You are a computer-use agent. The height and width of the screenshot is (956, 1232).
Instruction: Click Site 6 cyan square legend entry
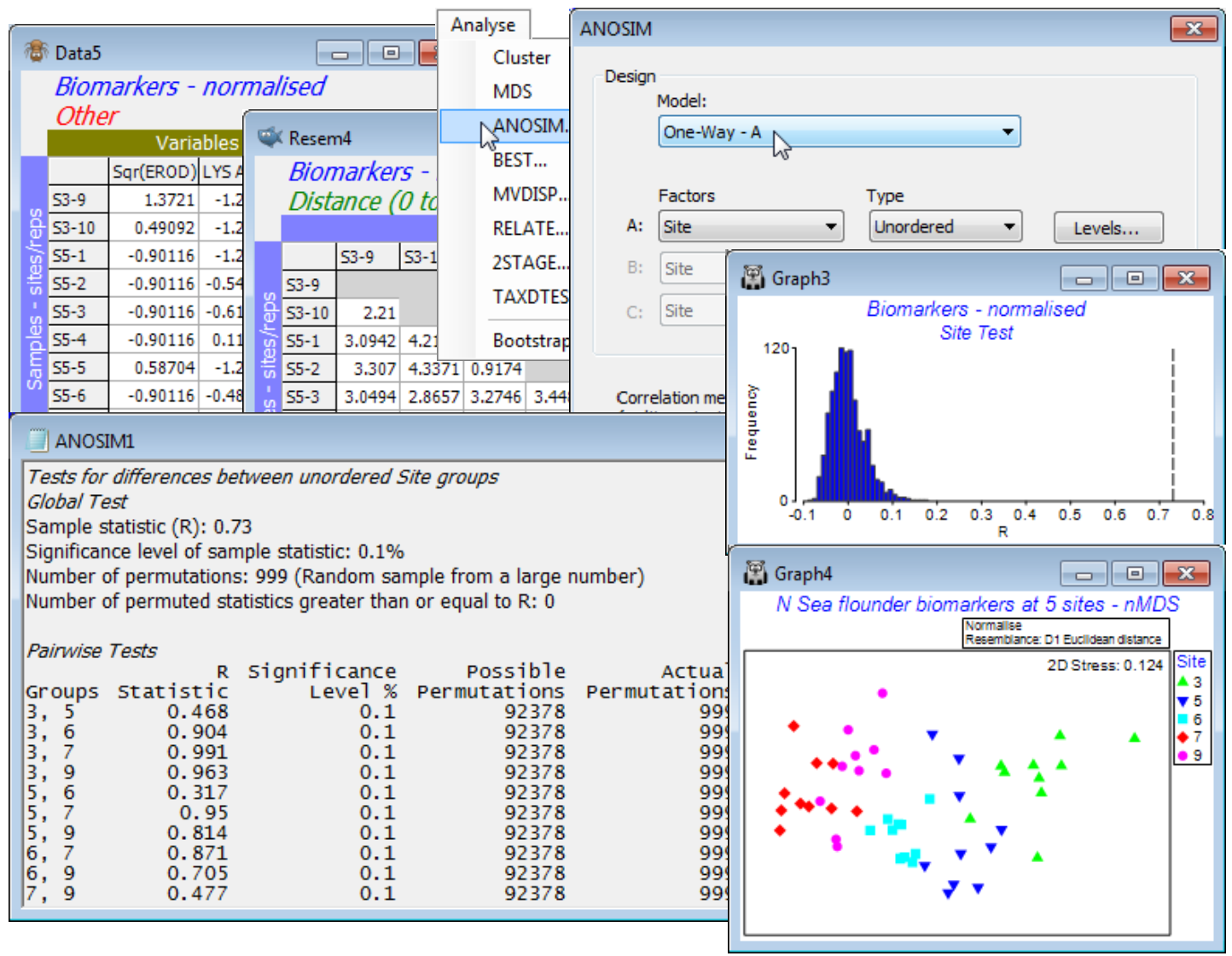coord(1190,719)
